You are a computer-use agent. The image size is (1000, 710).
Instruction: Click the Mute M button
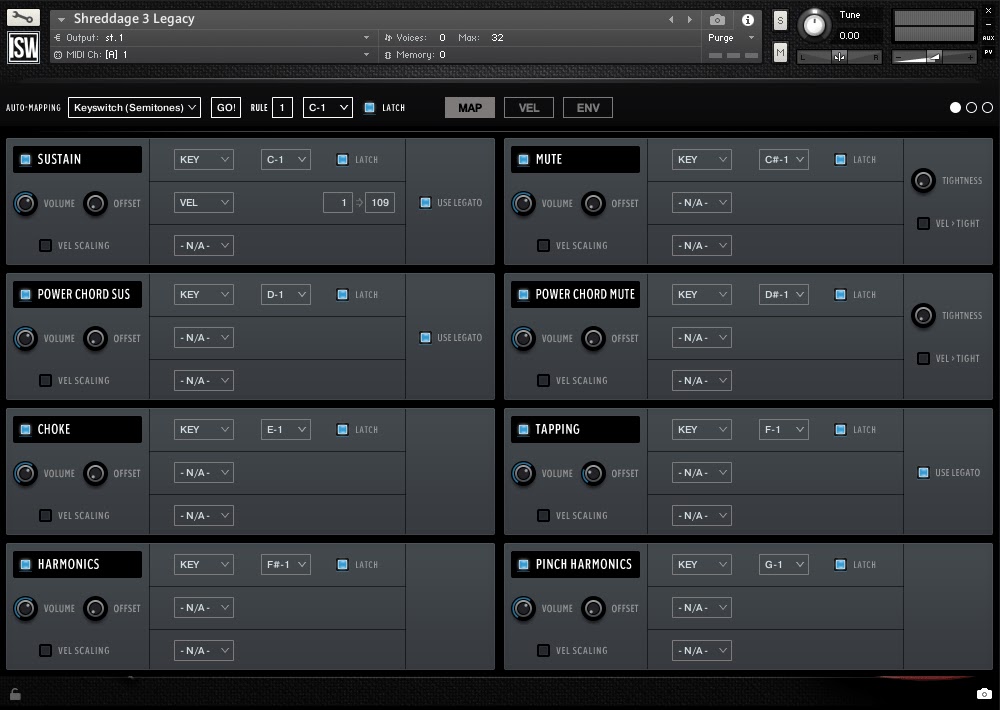click(x=780, y=52)
